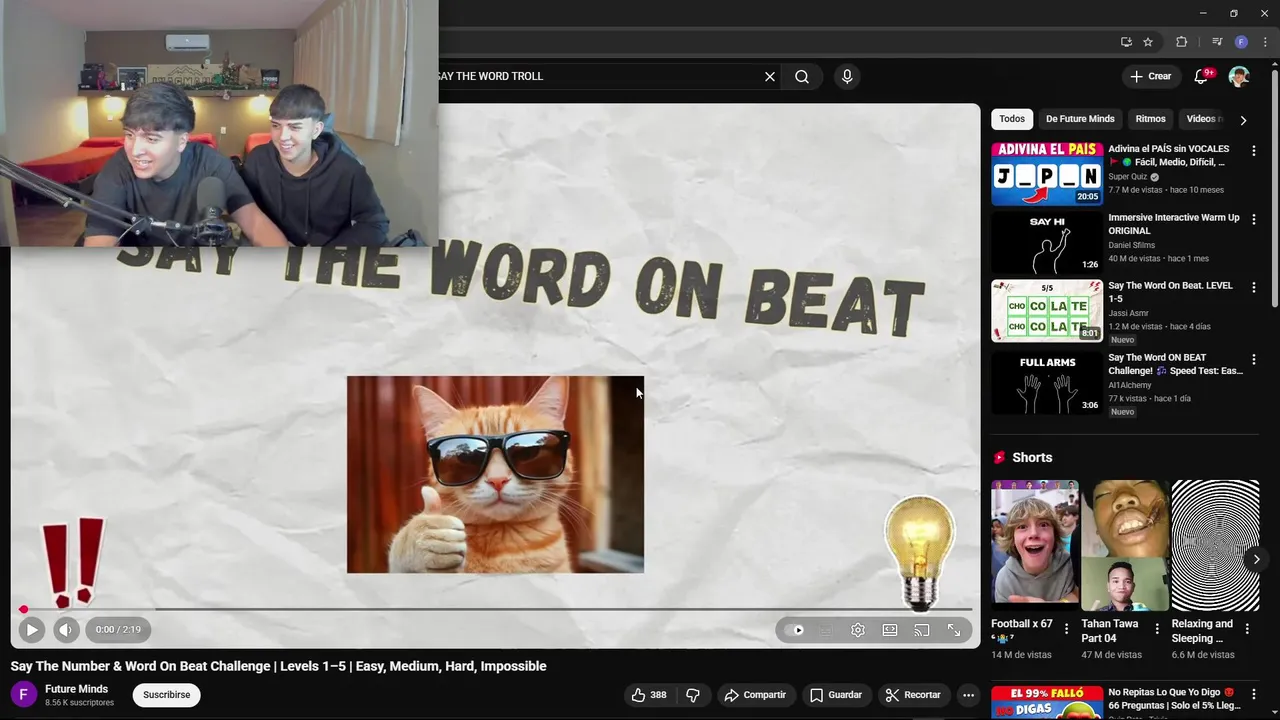Click the install app icon in address bar
Viewport: 1280px width, 720px height.
[x=1126, y=42]
